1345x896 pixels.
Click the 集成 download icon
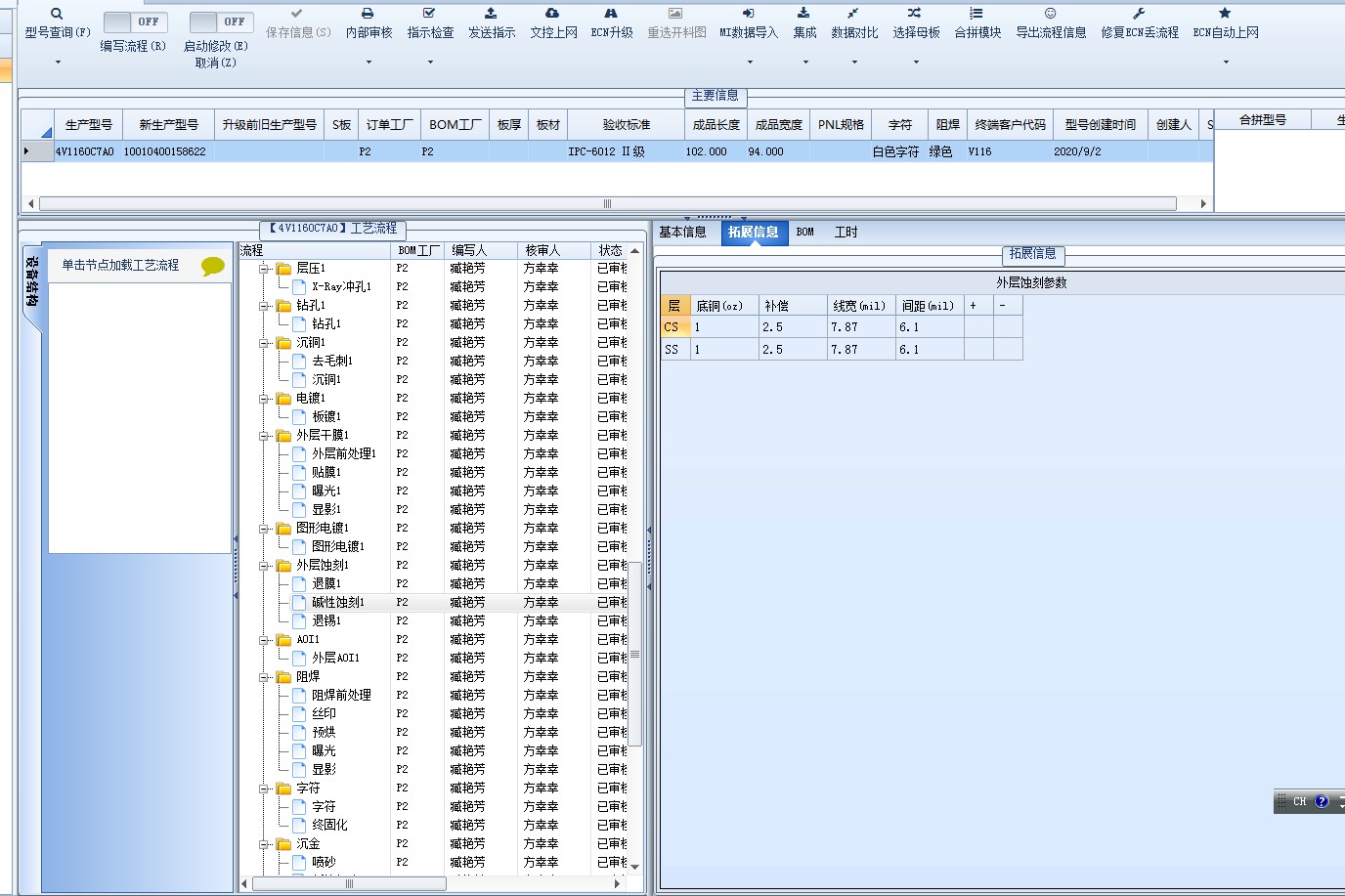pyautogui.click(x=803, y=14)
